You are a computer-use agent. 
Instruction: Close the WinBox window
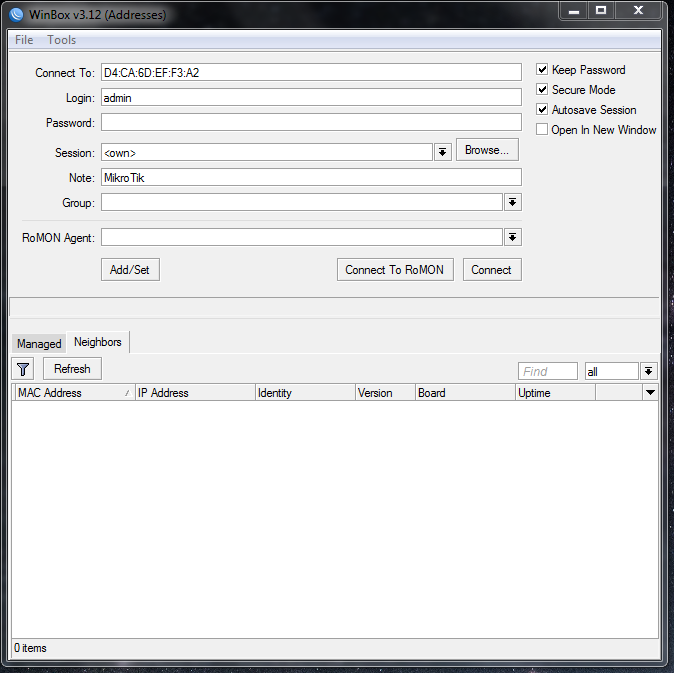[x=638, y=11]
